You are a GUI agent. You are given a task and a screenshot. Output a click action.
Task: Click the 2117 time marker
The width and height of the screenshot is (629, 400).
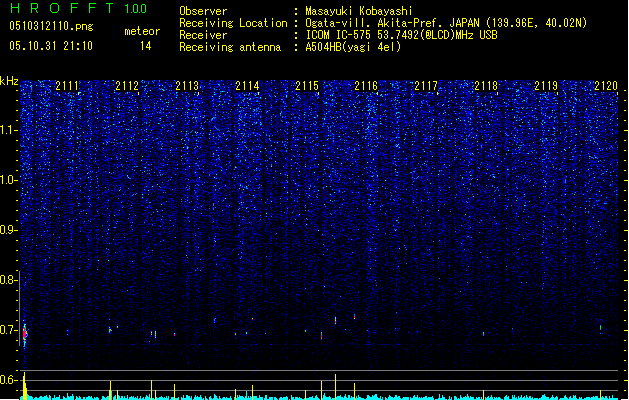(426, 86)
